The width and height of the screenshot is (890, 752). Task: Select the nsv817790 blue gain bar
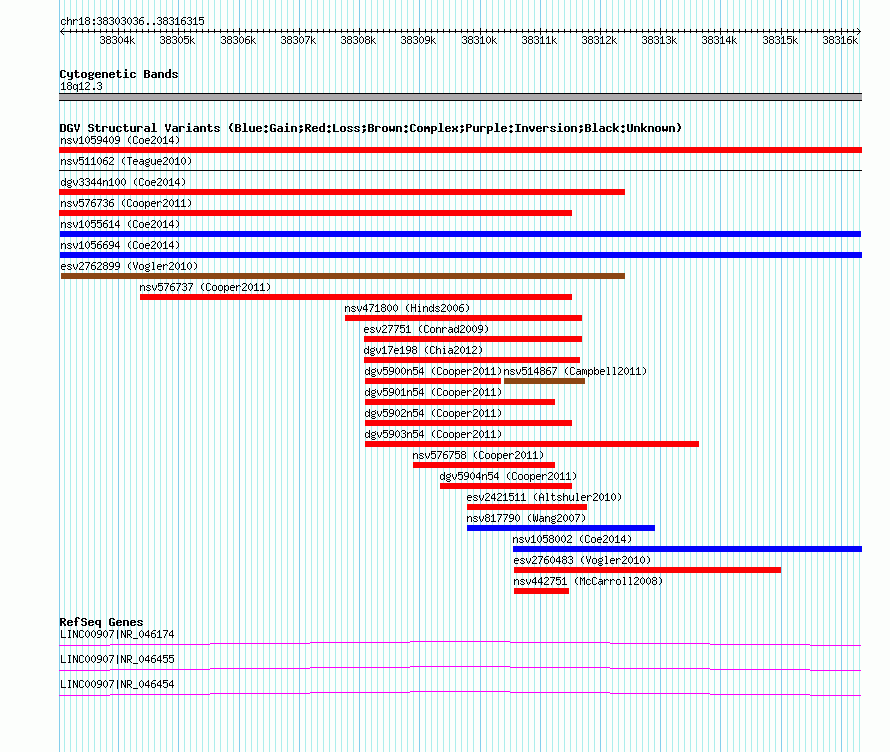point(561,528)
